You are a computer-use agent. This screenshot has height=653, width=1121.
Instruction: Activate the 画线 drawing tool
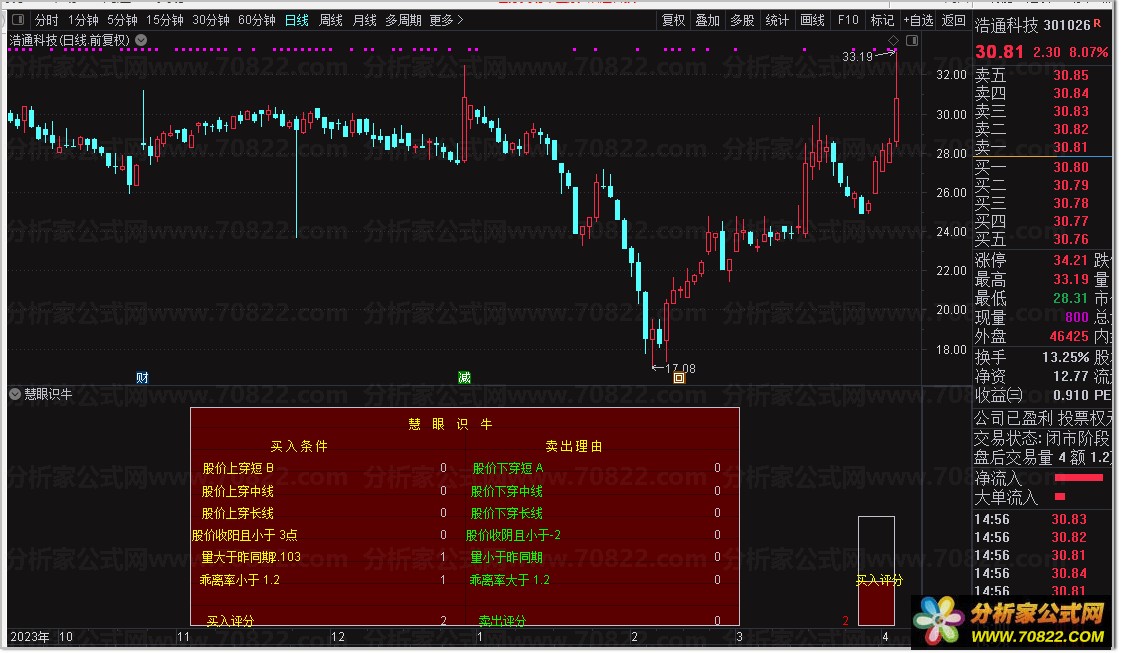click(812, 20)
